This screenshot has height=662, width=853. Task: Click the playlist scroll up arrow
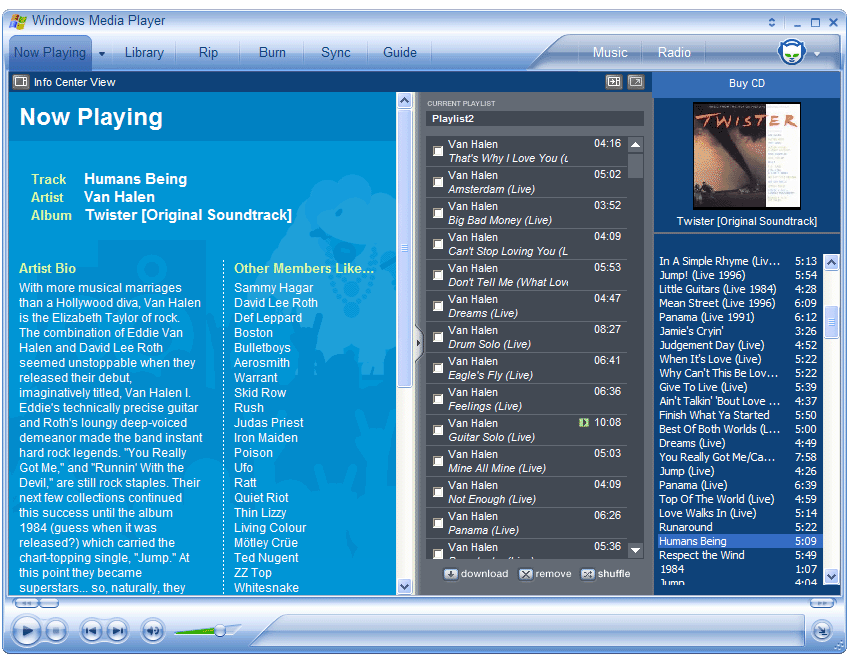coord(635,145)
